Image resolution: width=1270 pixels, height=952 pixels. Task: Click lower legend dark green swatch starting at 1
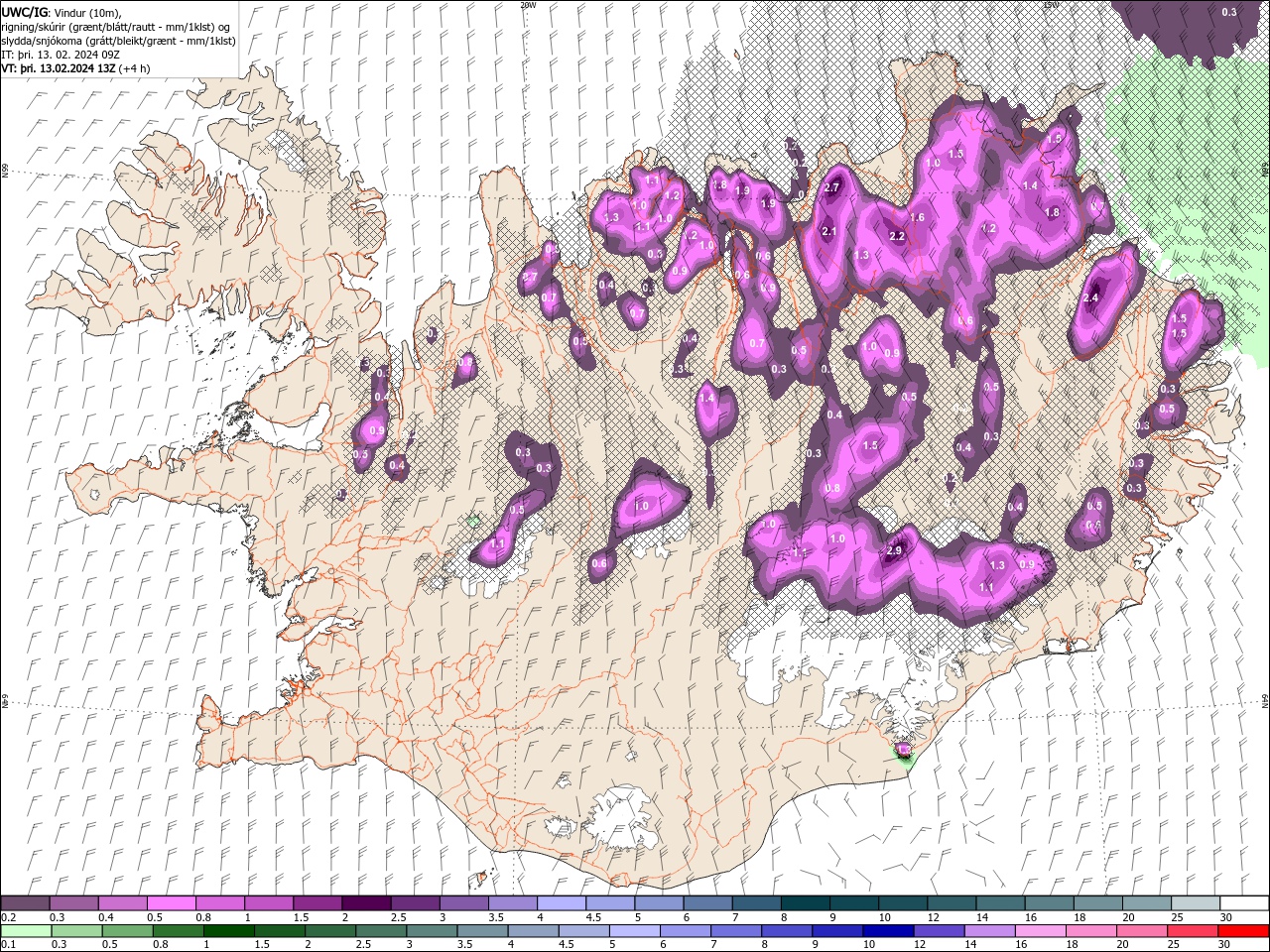228,931
